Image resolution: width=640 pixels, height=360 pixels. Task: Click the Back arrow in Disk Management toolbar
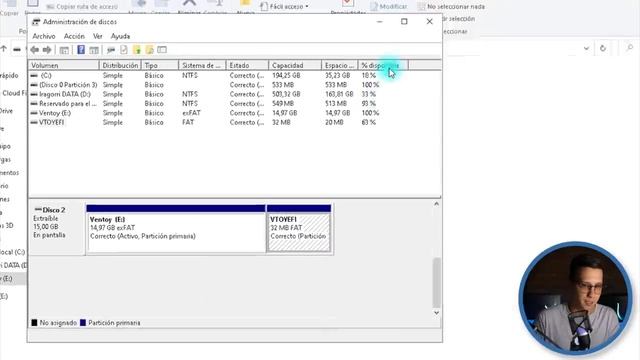click(x=35, y=50)
